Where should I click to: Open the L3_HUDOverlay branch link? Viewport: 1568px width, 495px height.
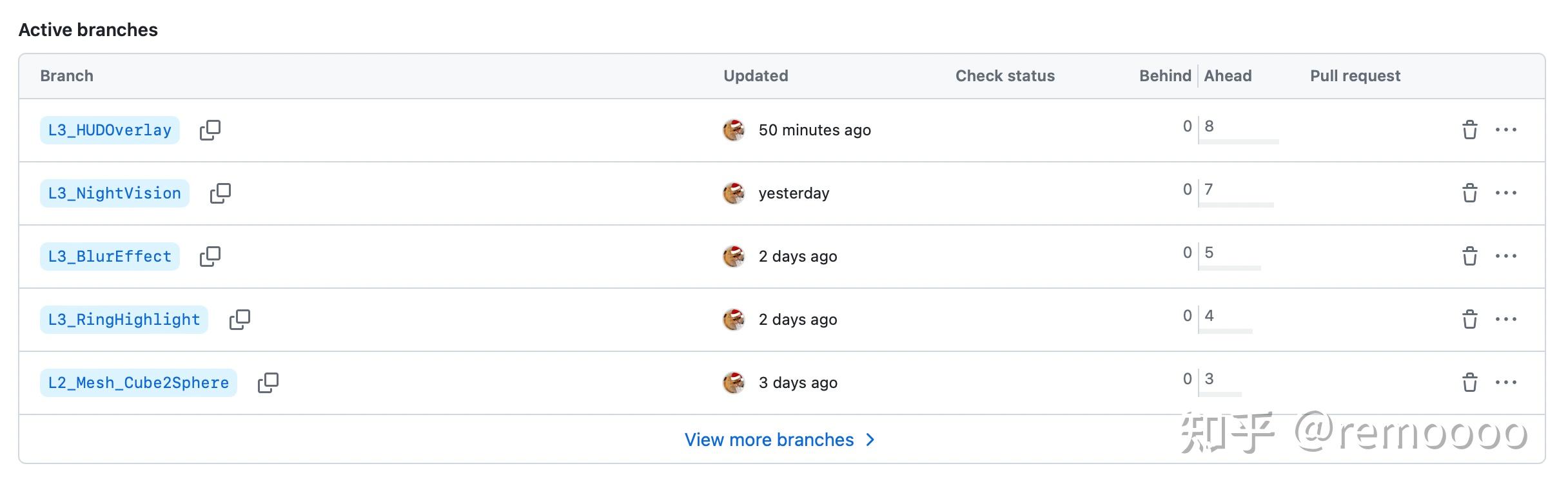click(x=110, y=130)
